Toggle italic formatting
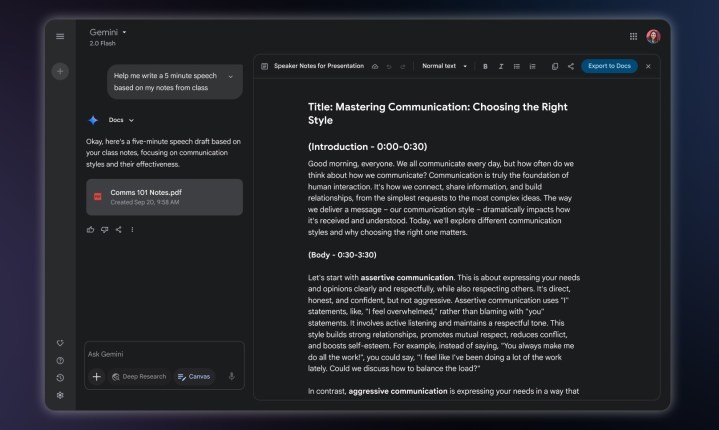719x430 pixels. point(501,66)
